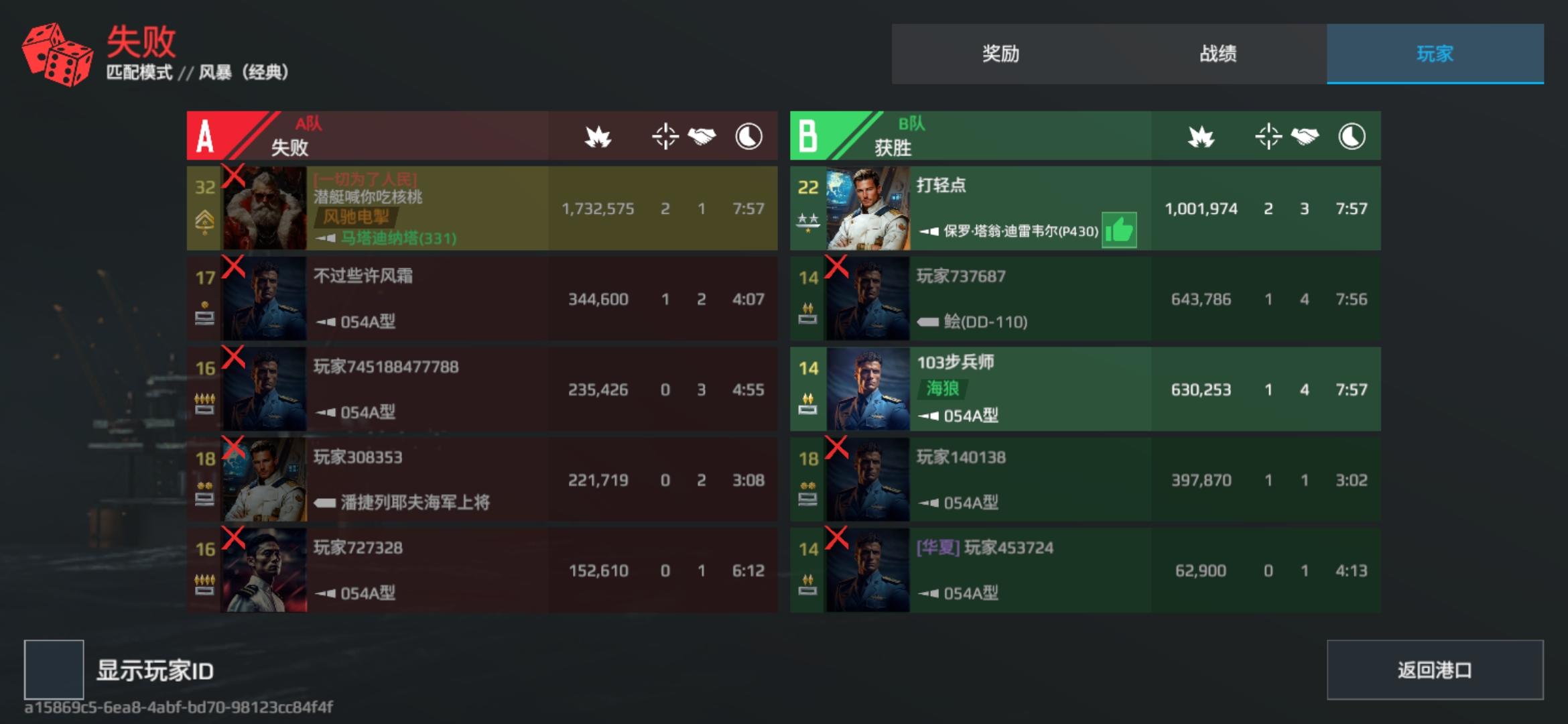Select the 103步兵师 player row

tap(1086, 389)
